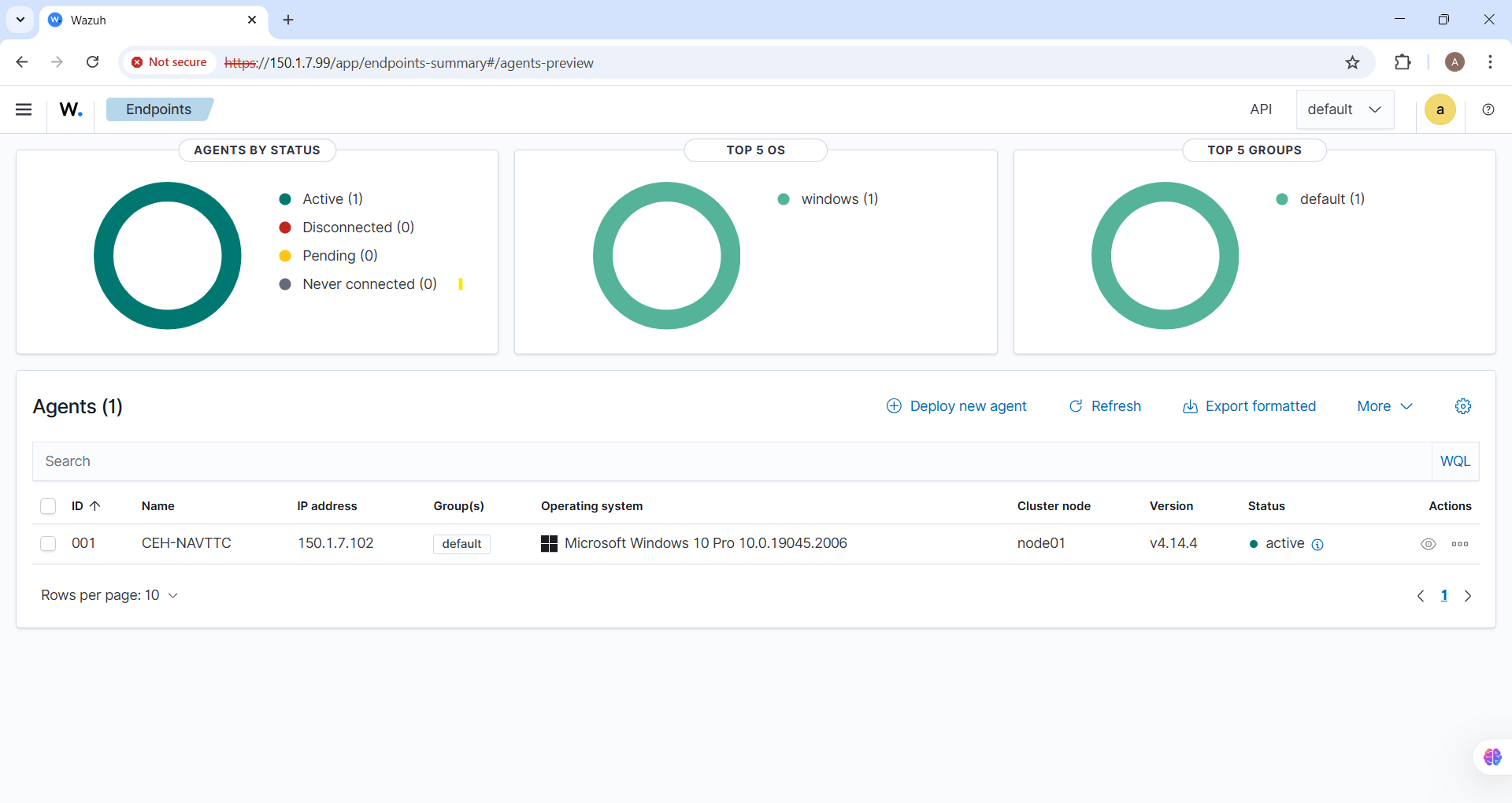Open browser extensions puzzle icon

1403,63
